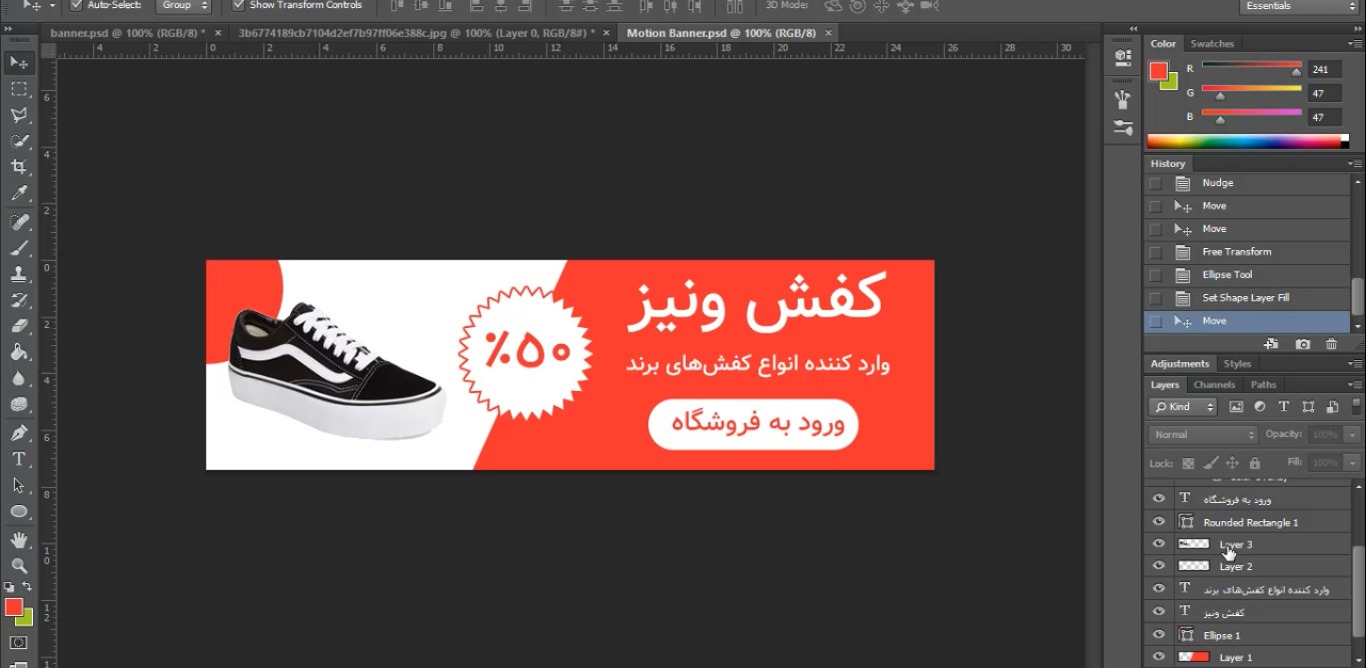Open the Essentials workspace dropdown
The image size is (1366, 668).
pos(1297,6)
